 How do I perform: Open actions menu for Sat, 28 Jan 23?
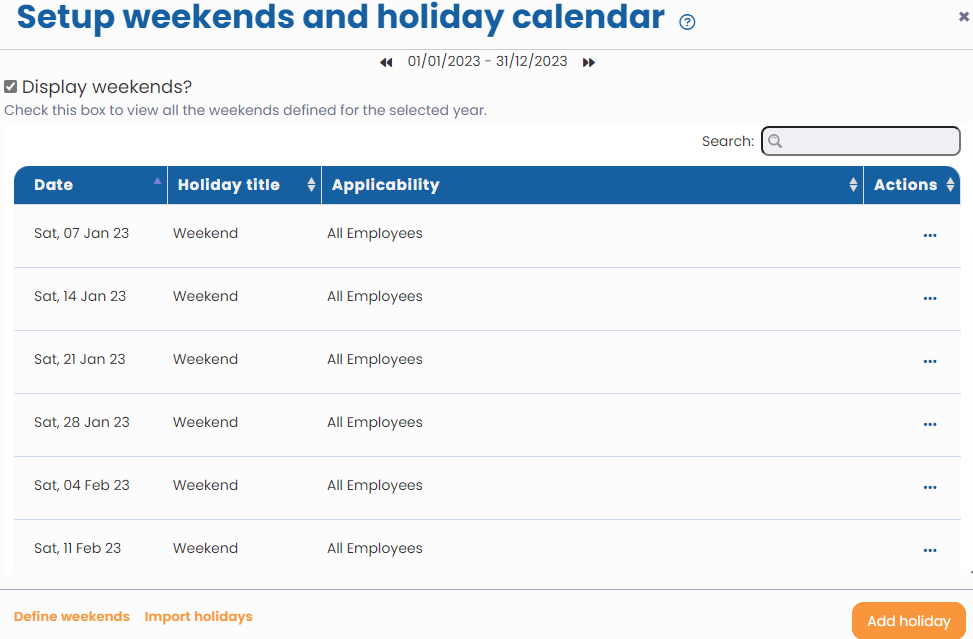[x=930, y=425]
